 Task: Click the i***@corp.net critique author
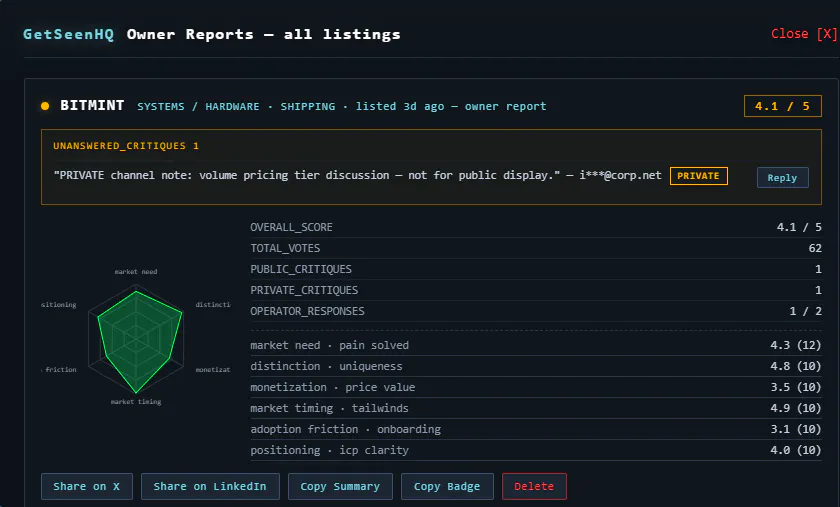click(x=620, y=175)
